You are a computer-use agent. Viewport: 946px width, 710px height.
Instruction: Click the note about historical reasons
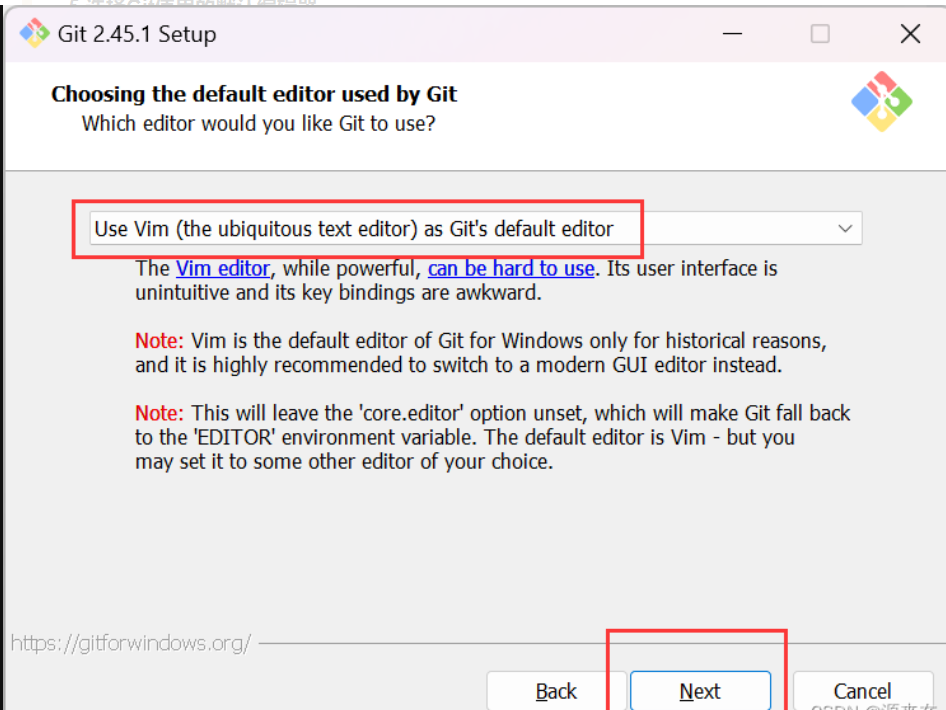point(481,353)
